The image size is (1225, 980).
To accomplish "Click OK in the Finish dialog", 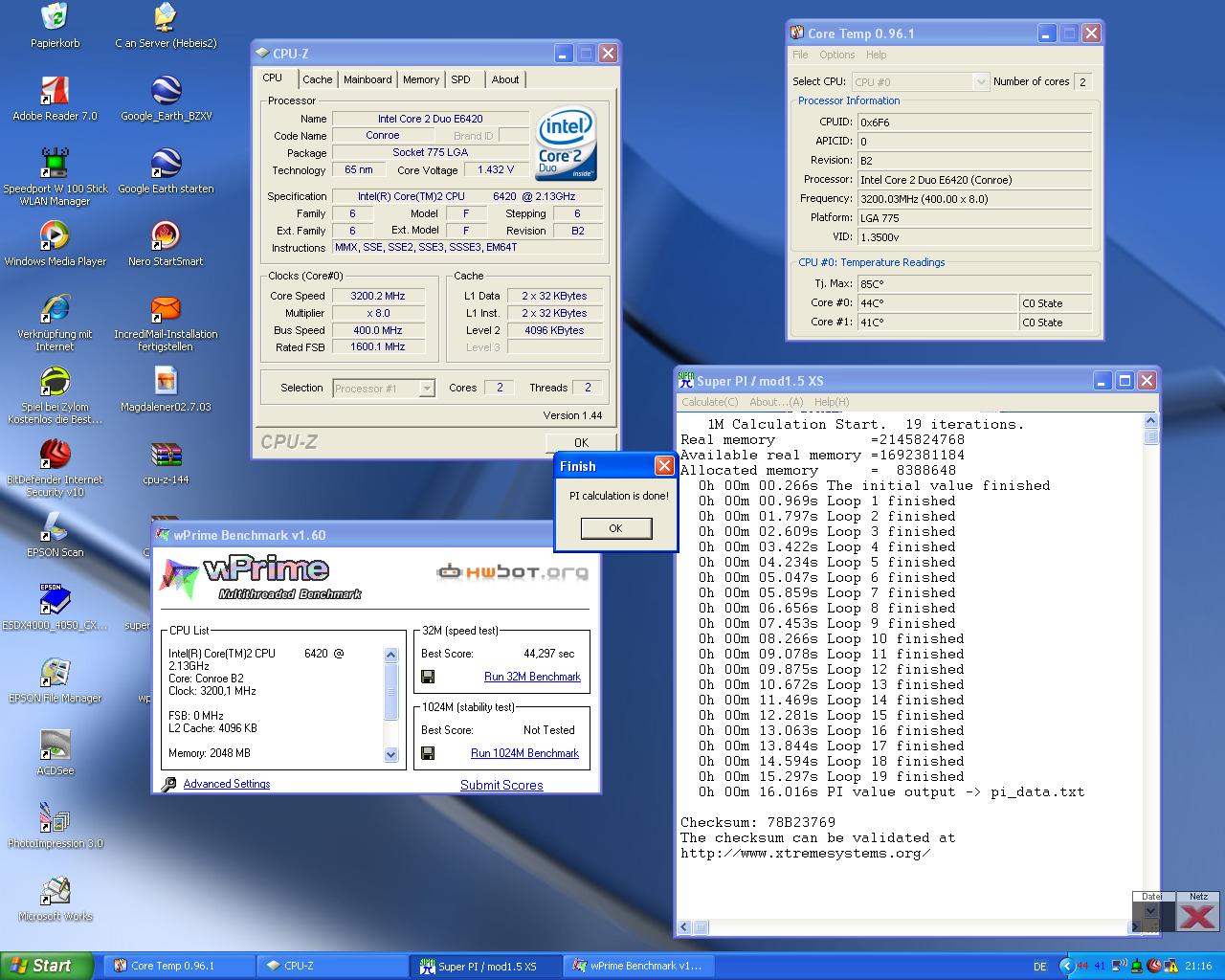I will tap(615, 528).
